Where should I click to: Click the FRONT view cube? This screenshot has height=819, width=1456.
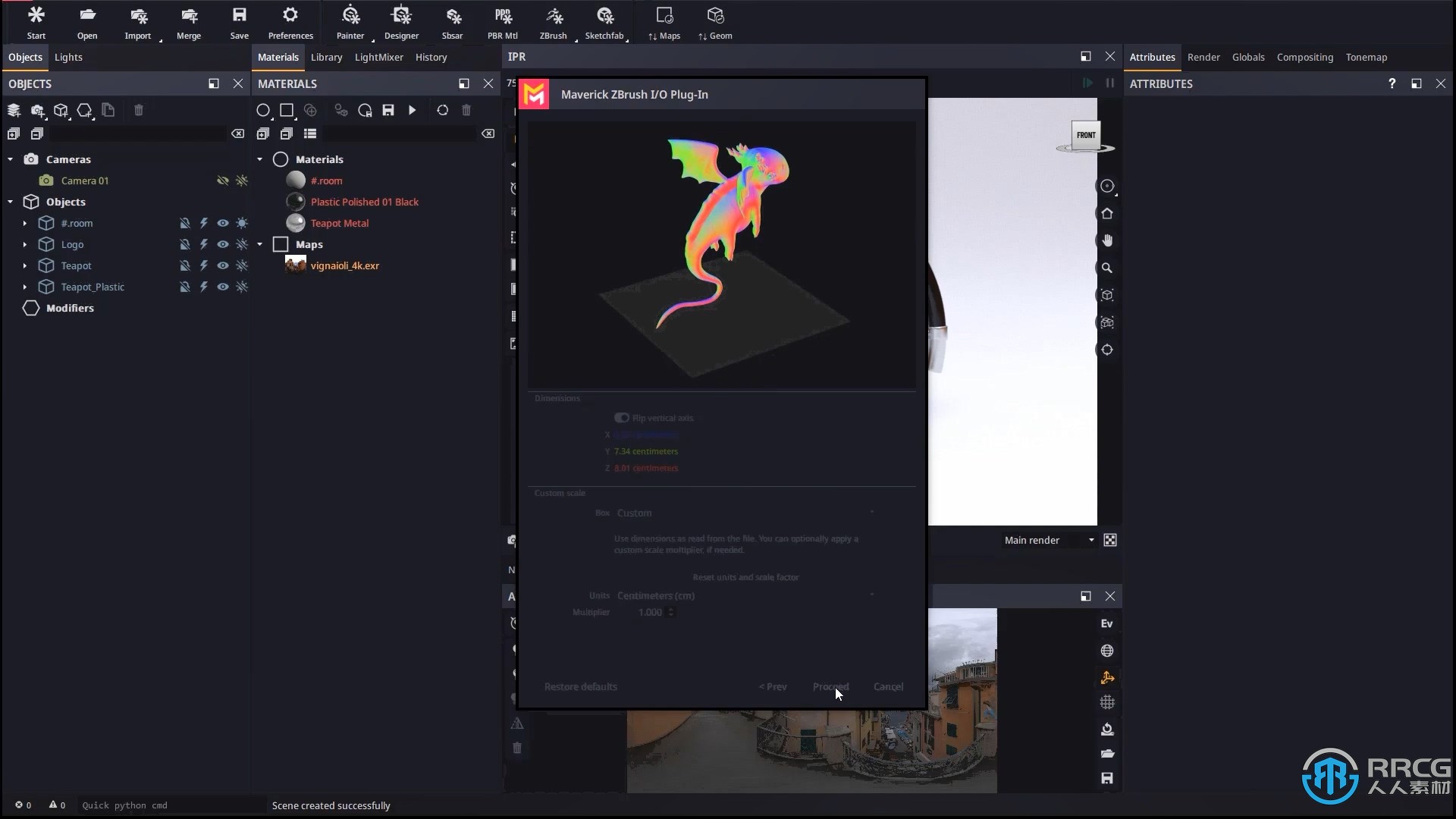1086,135
